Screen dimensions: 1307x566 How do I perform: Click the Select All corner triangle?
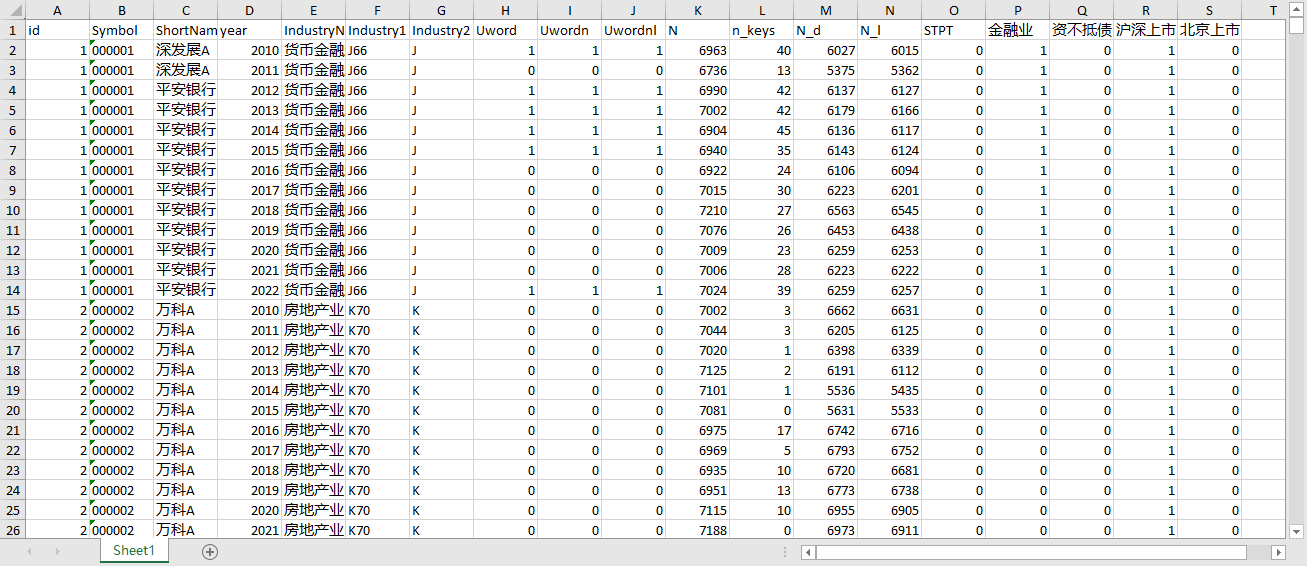[12, 10]
